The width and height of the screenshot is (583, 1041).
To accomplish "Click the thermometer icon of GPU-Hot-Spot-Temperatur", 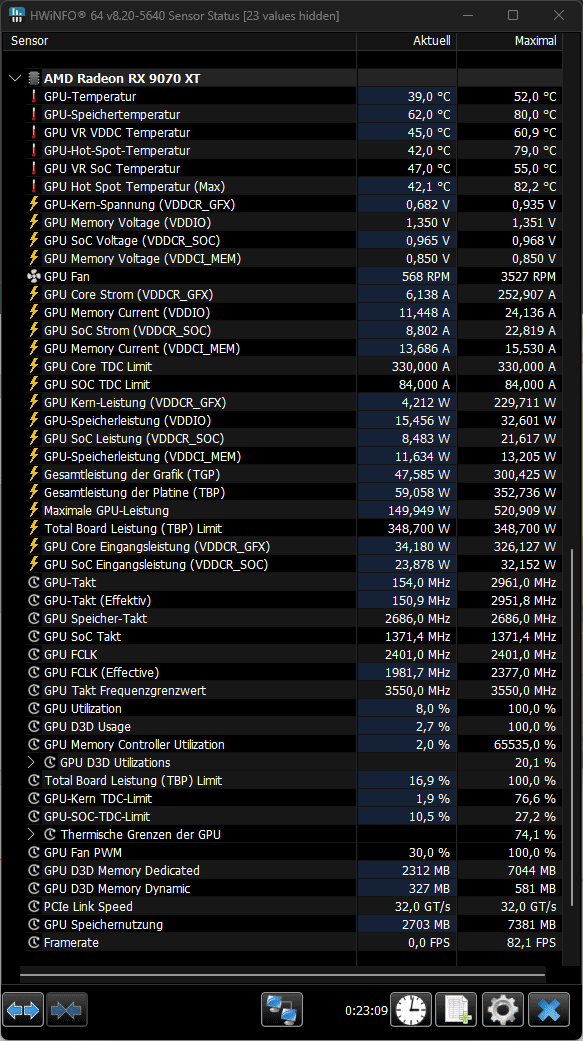I will click(x=34, y=150).
